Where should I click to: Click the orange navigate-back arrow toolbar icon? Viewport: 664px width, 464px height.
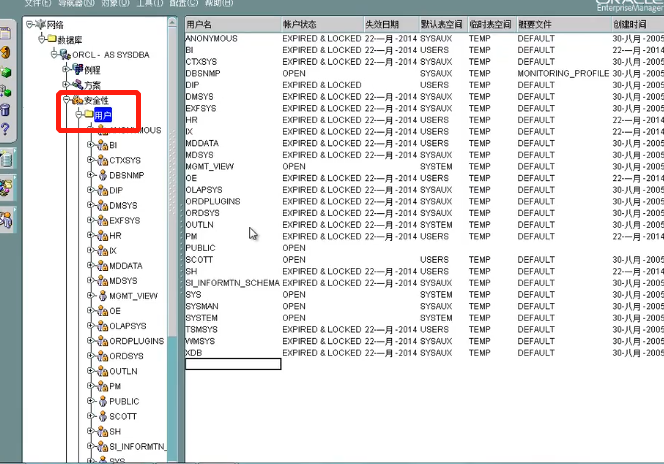coord(6,52)
